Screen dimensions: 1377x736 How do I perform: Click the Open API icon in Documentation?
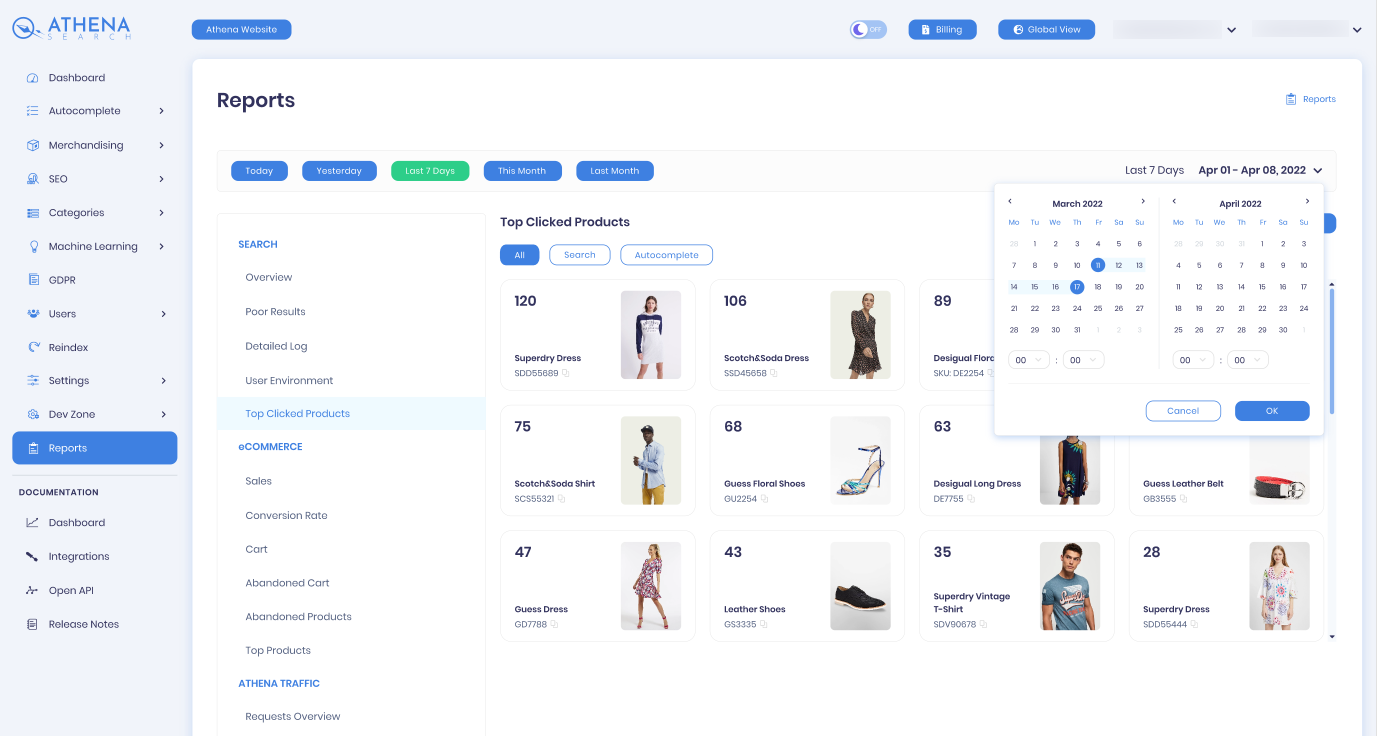[x=32, y=590]
